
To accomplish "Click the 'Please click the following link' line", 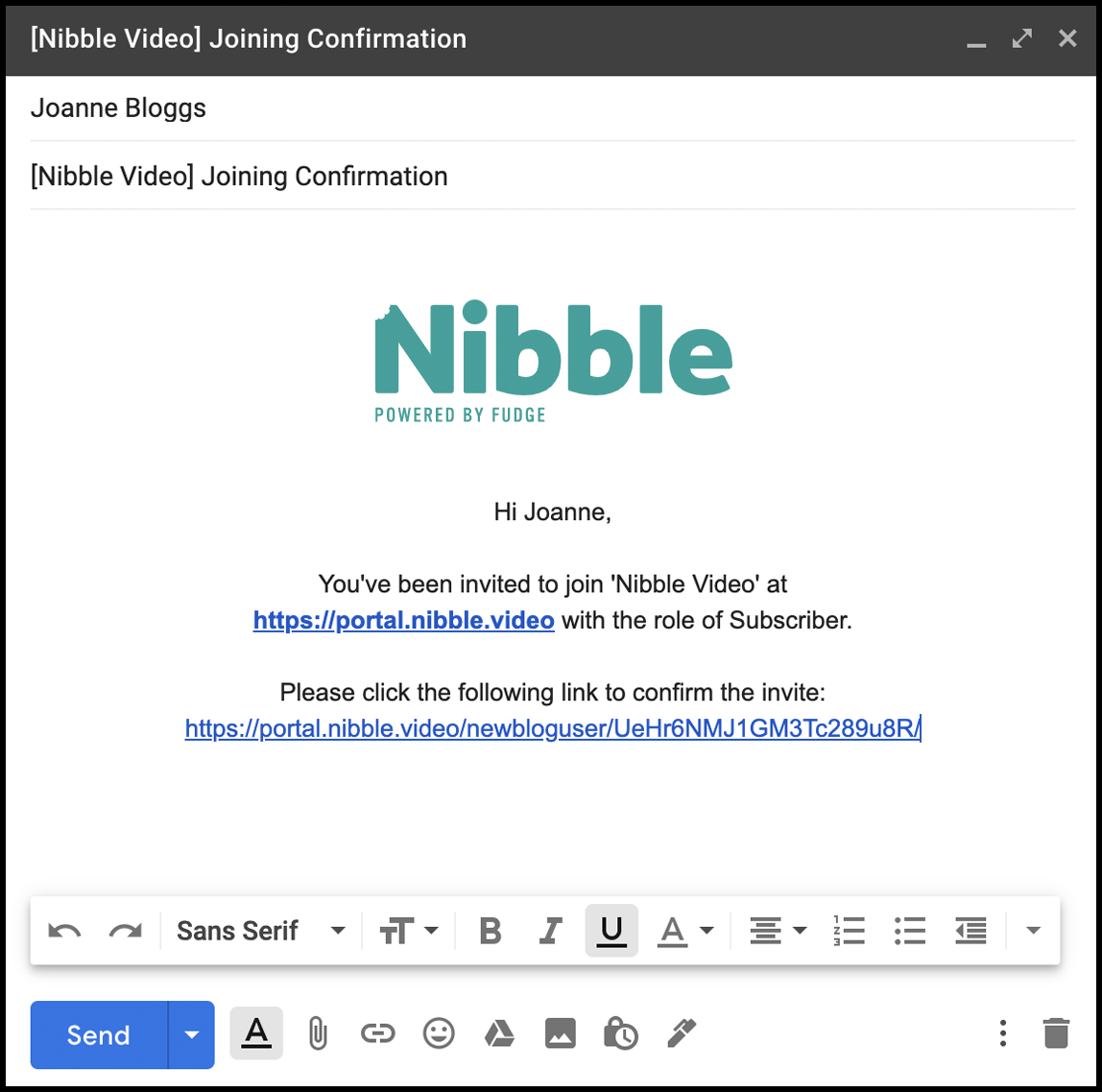I will pyautogui.click(x=552, y=693).
